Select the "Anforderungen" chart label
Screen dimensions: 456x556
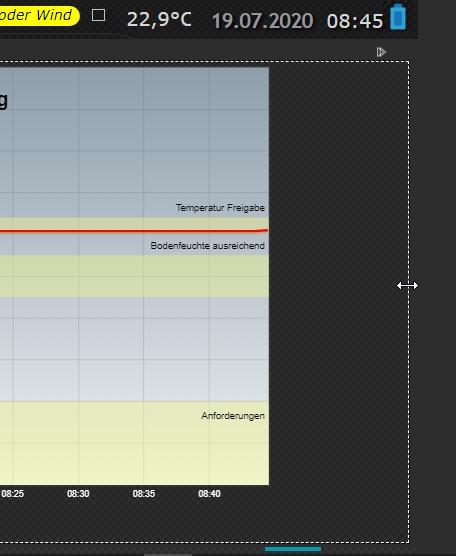(233, 416)
